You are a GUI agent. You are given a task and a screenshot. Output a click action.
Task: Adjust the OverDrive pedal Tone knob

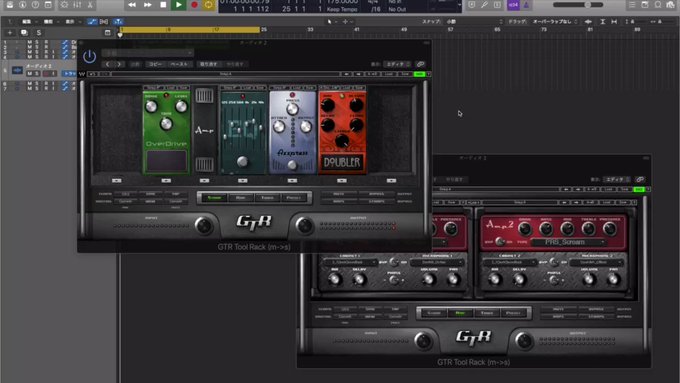[166, 124]
